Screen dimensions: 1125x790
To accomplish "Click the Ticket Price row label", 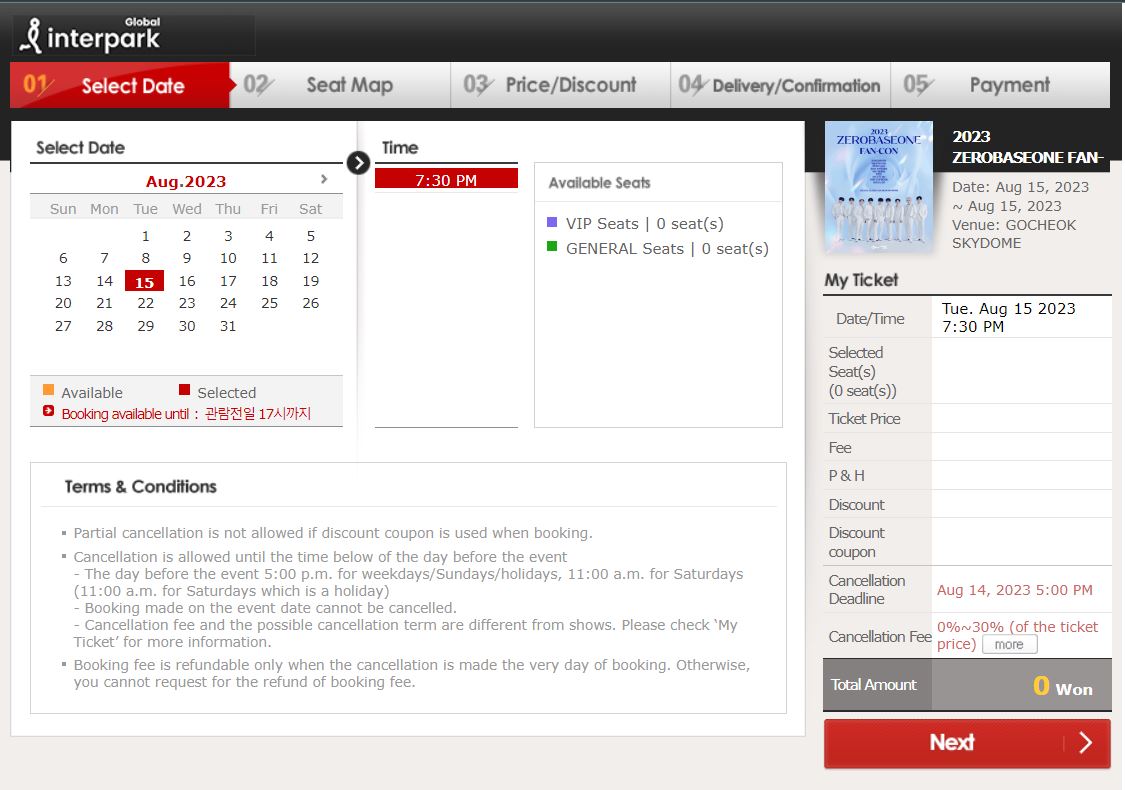I will point(865,418).
